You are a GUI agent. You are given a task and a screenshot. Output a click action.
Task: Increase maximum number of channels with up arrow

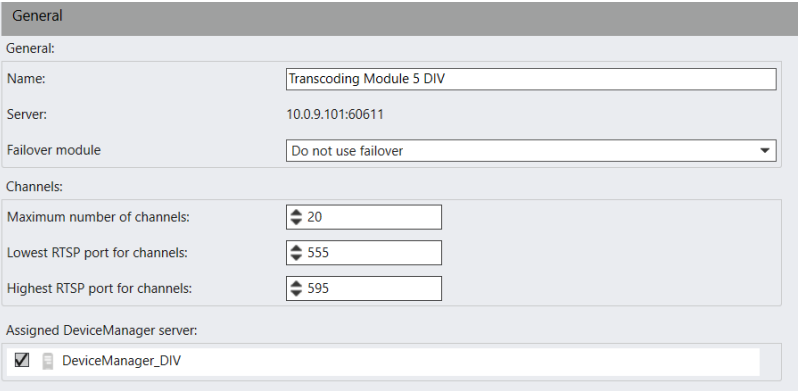(x=296, y=213)
